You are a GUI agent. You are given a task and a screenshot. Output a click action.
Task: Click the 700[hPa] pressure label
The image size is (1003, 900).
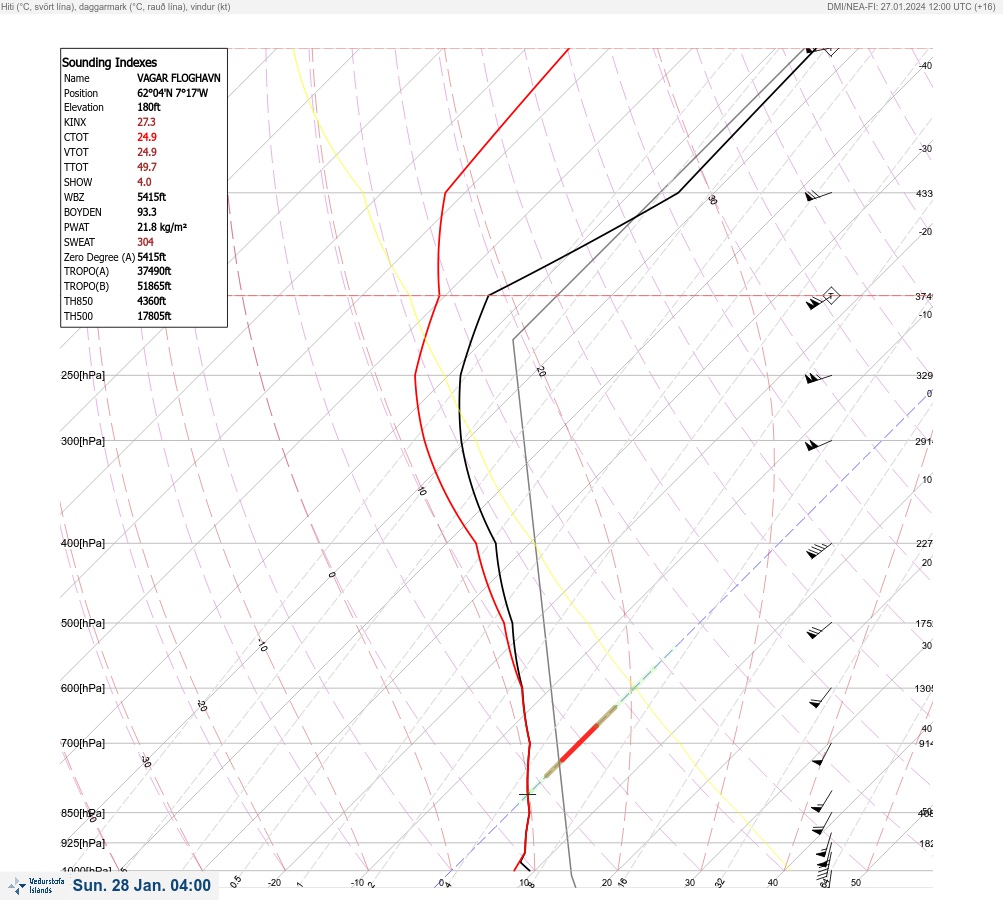point(83,743)
